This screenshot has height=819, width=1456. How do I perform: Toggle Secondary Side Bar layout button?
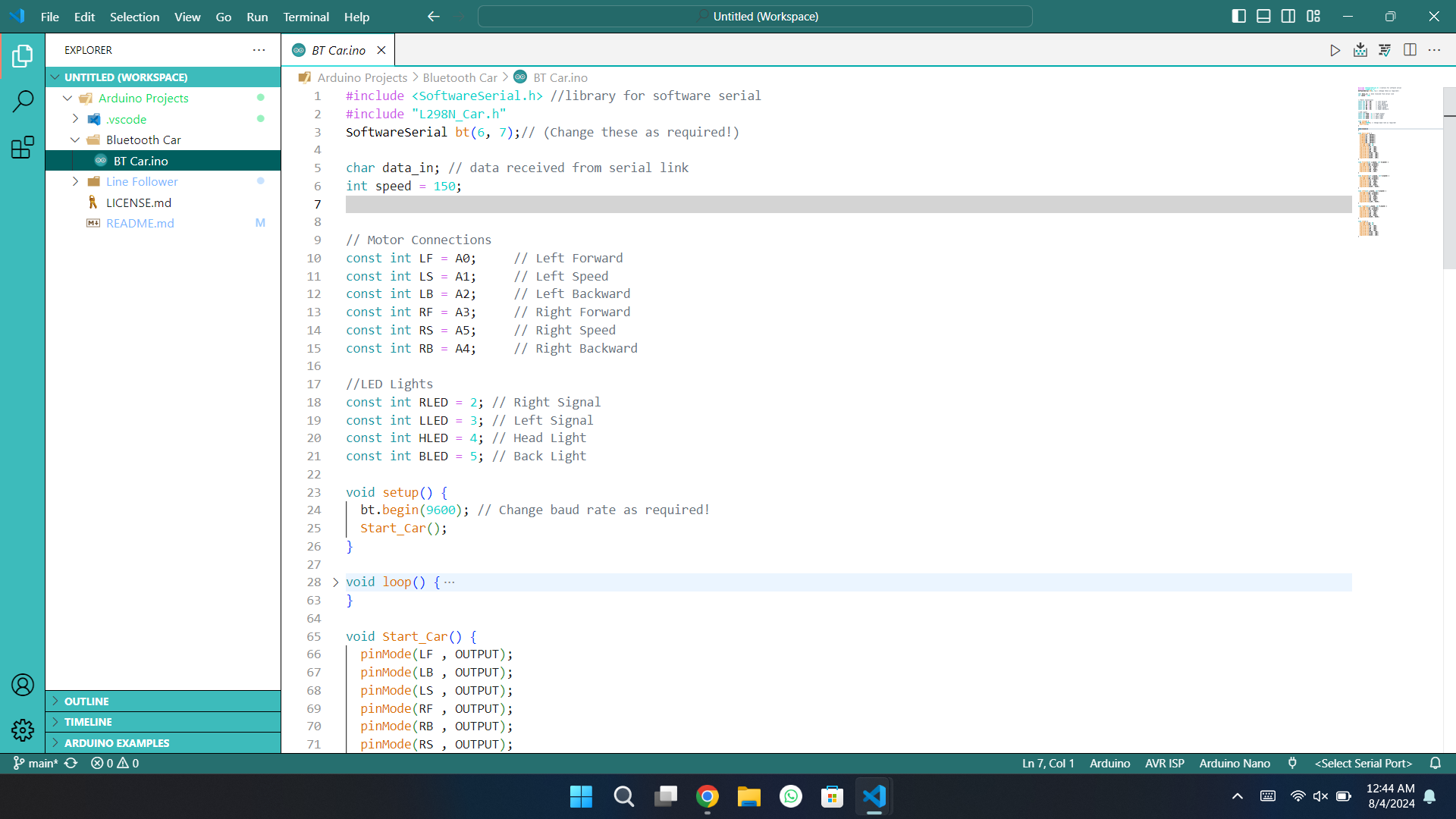tap(1288, 16)
